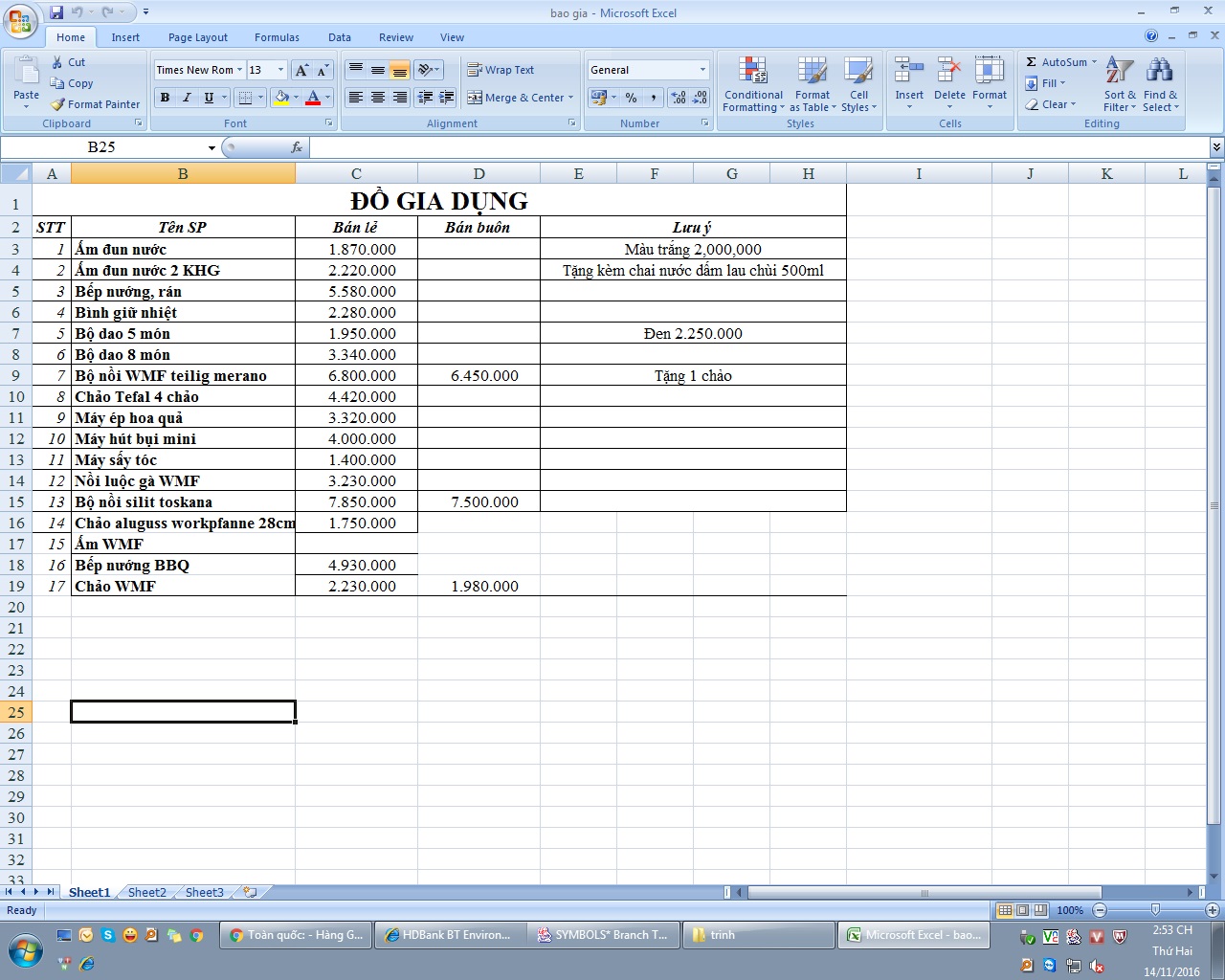This screenshot has height=980, width=1225.
Task: Switch to the Page Layout ribbon tab
Action: (x=198, y=37)
